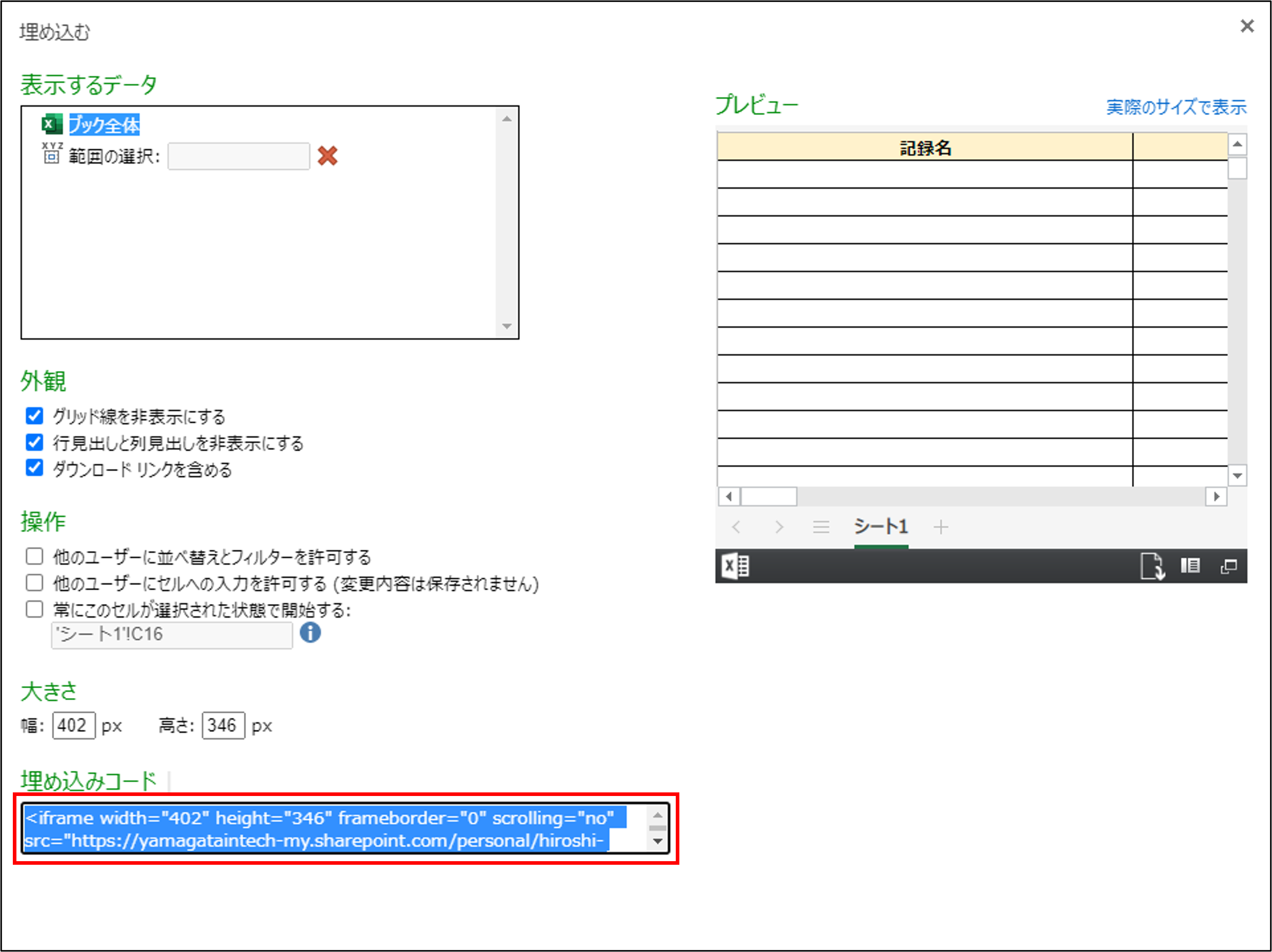Click the full-size view icon in preview bar
The image size is (1272, 952).
pos(1228,567)
